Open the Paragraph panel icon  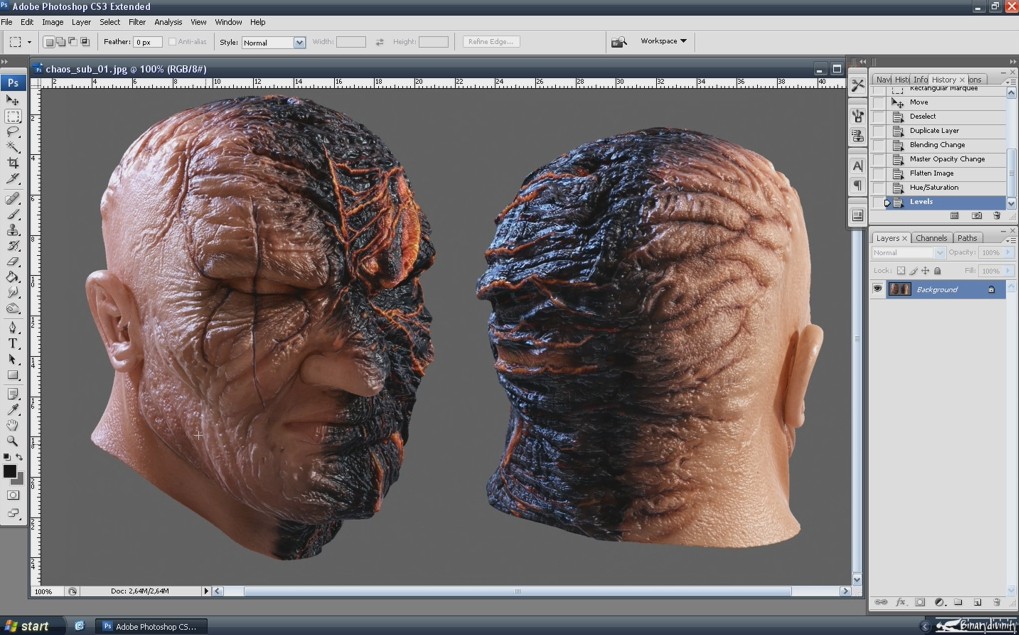point(858,185)
